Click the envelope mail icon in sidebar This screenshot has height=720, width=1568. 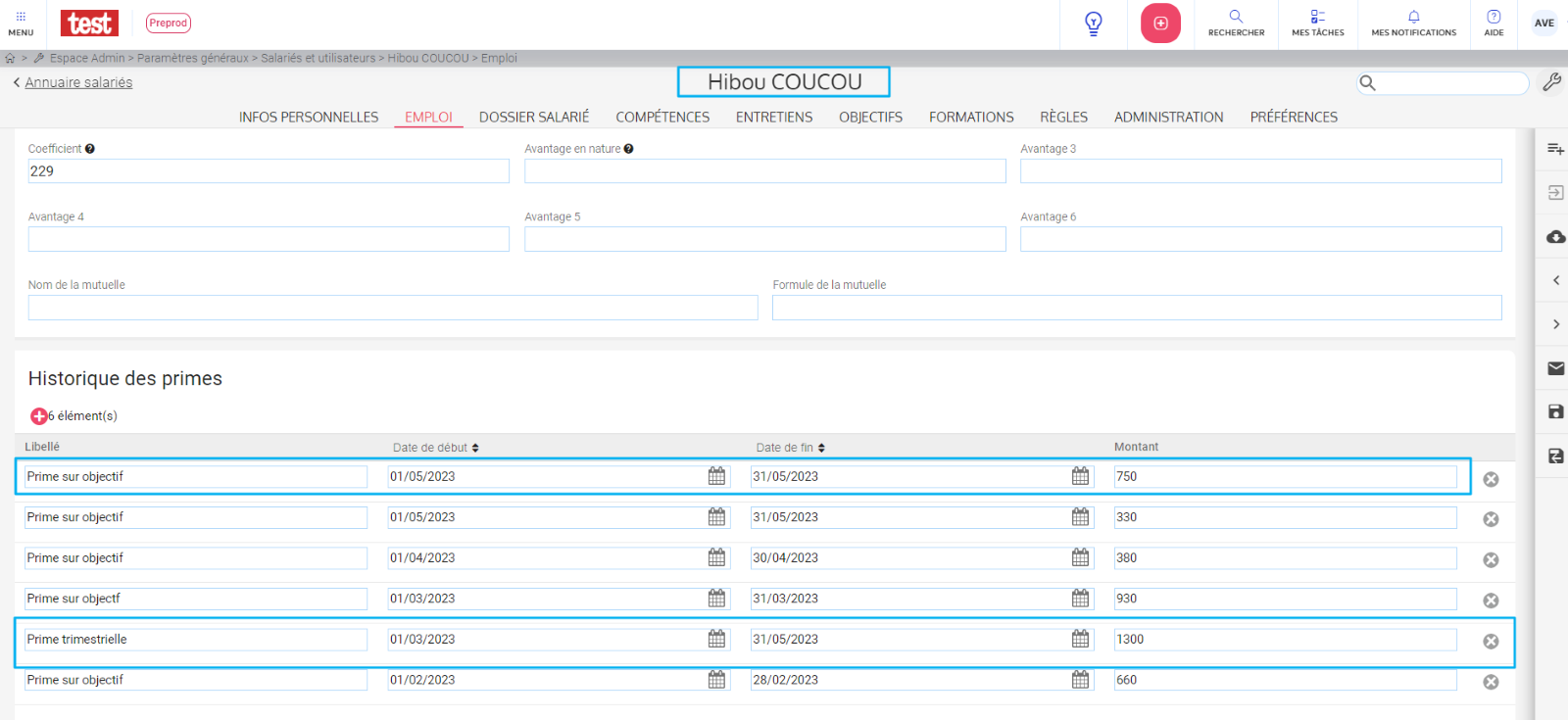tap(1555, 368)
